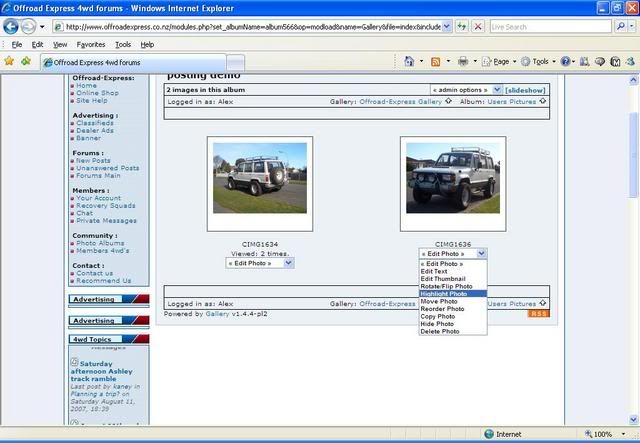Click the Print toolbar icon

click(x=463, y=62)
